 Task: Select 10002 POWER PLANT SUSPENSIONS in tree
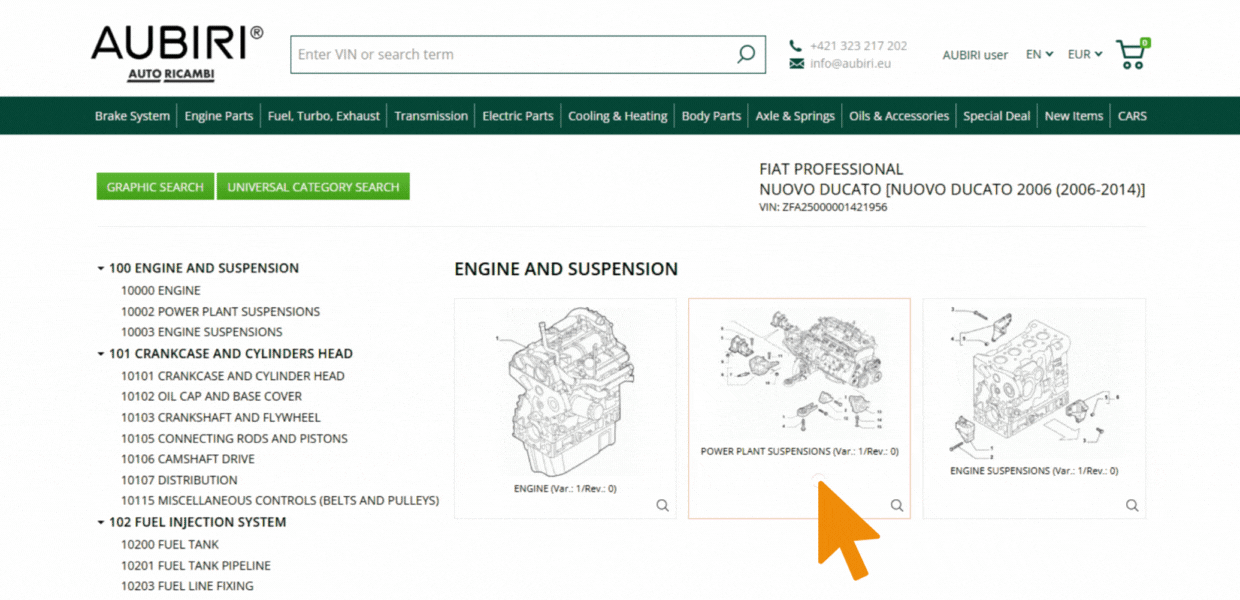tap(220, 311)
